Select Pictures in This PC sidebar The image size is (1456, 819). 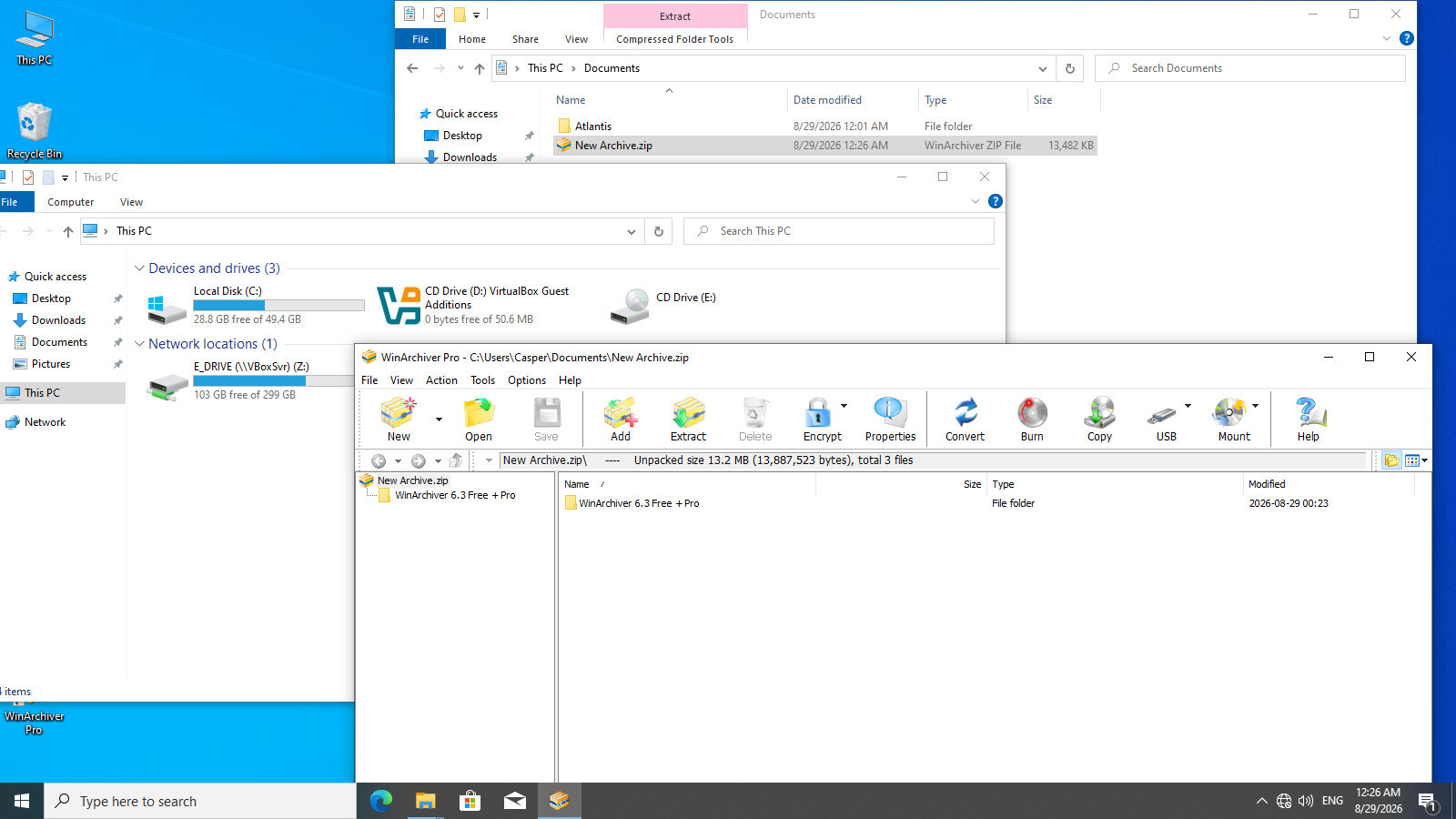click(x=51, y=364)
